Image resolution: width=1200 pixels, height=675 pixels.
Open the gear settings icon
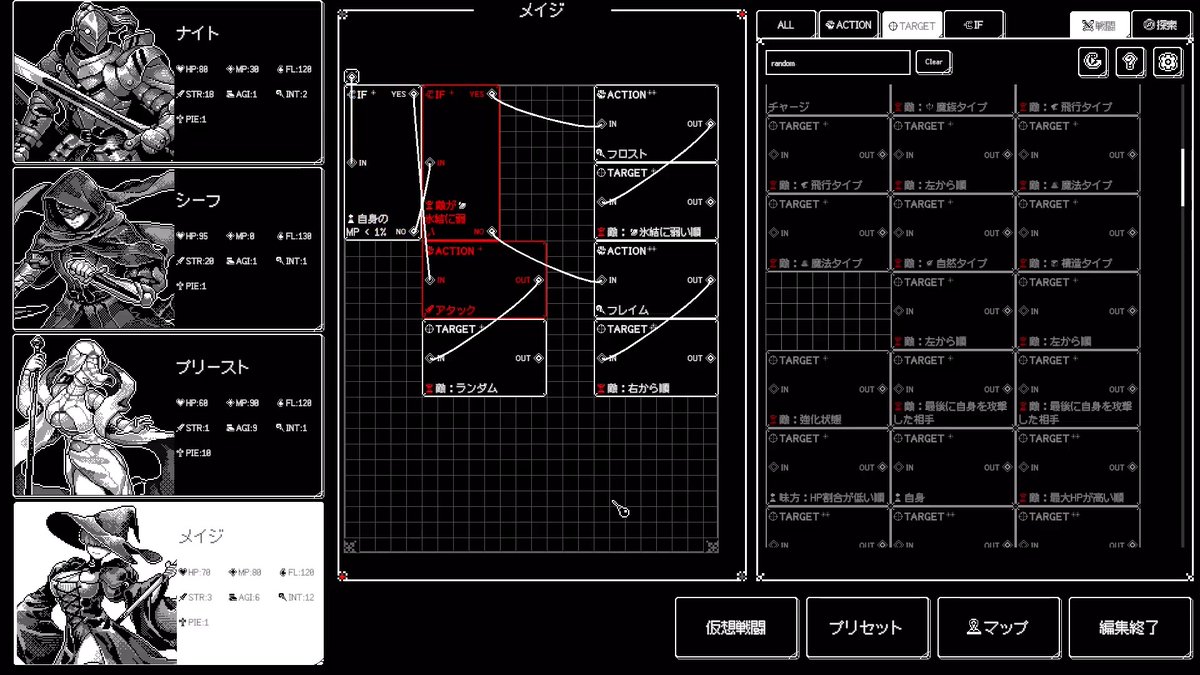tap(1167, 62)
